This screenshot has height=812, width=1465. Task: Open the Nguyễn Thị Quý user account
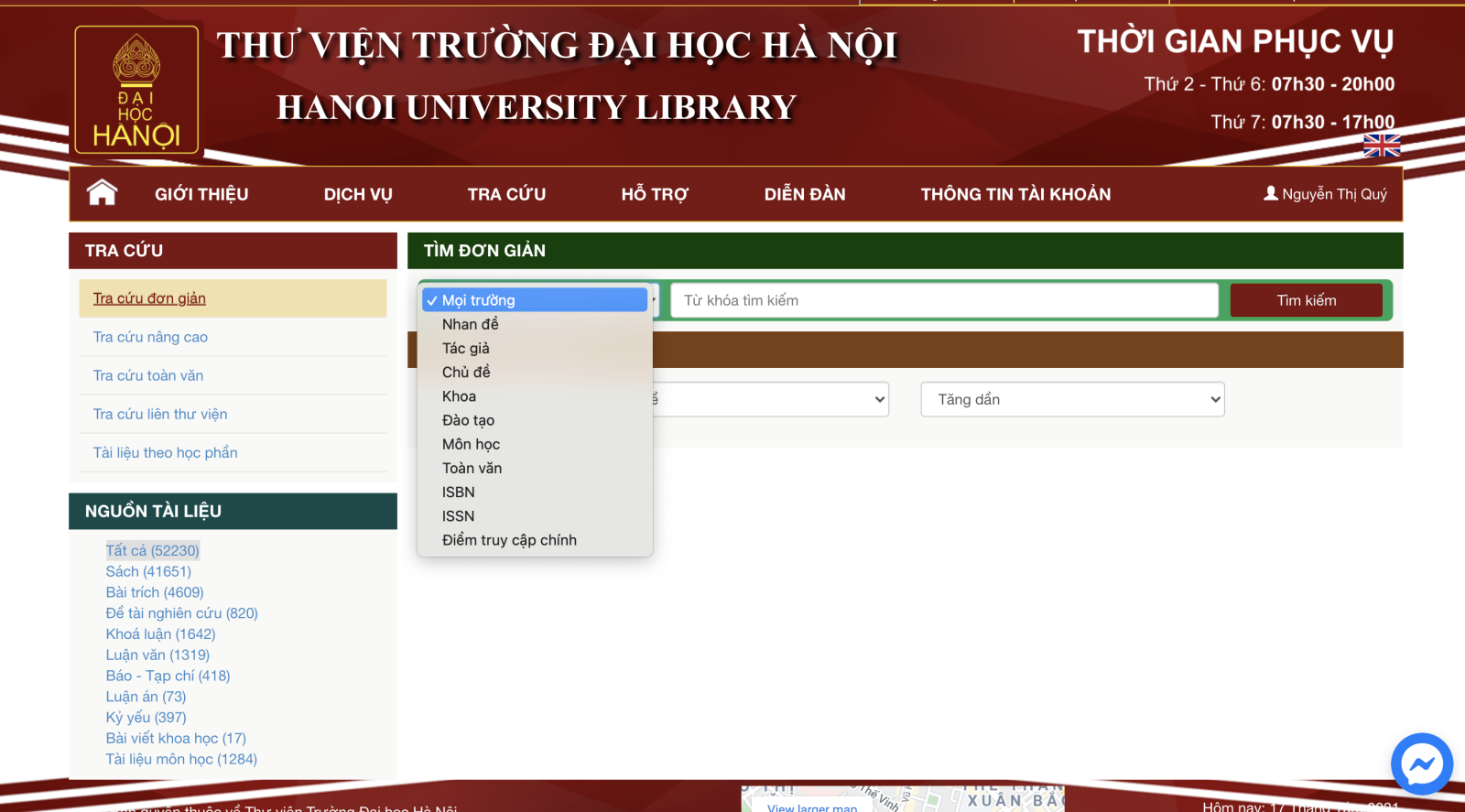coord(1325,194)
